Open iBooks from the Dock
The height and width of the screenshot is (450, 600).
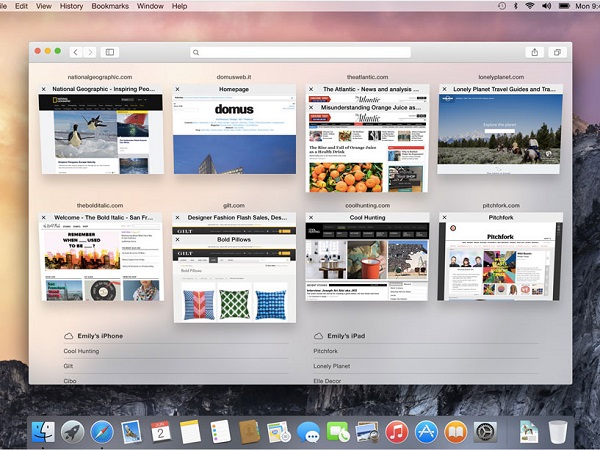pyautogui.click(x=455, y=432)
